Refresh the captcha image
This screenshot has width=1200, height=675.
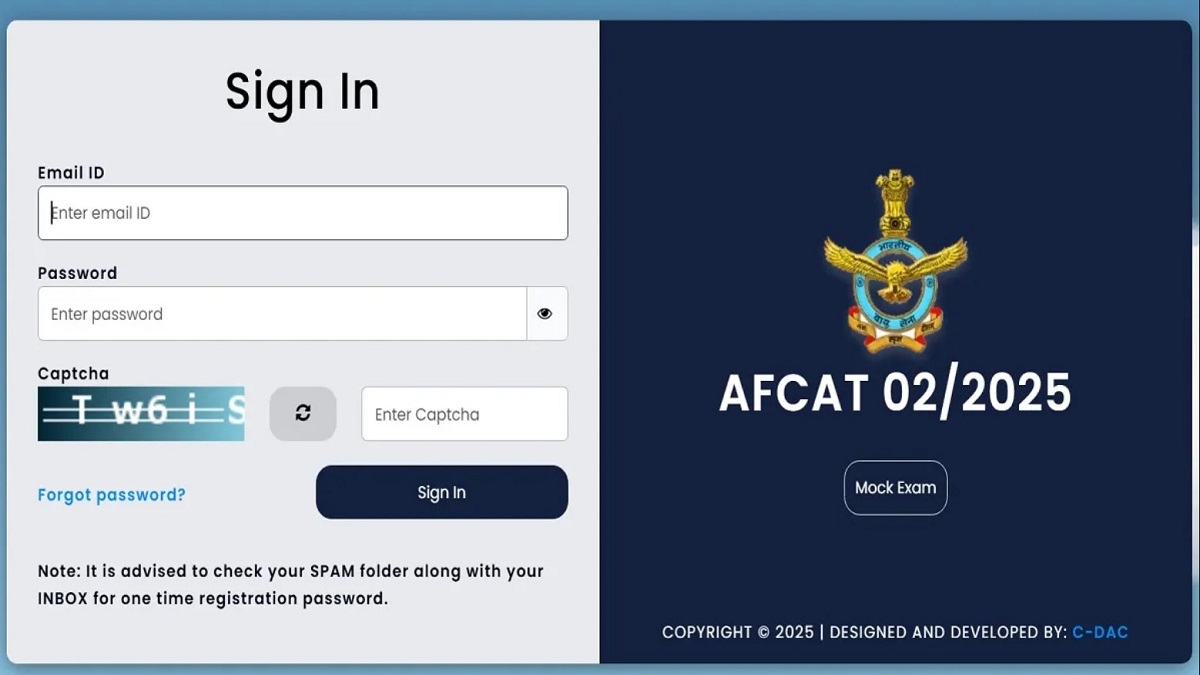click(303, 414)
